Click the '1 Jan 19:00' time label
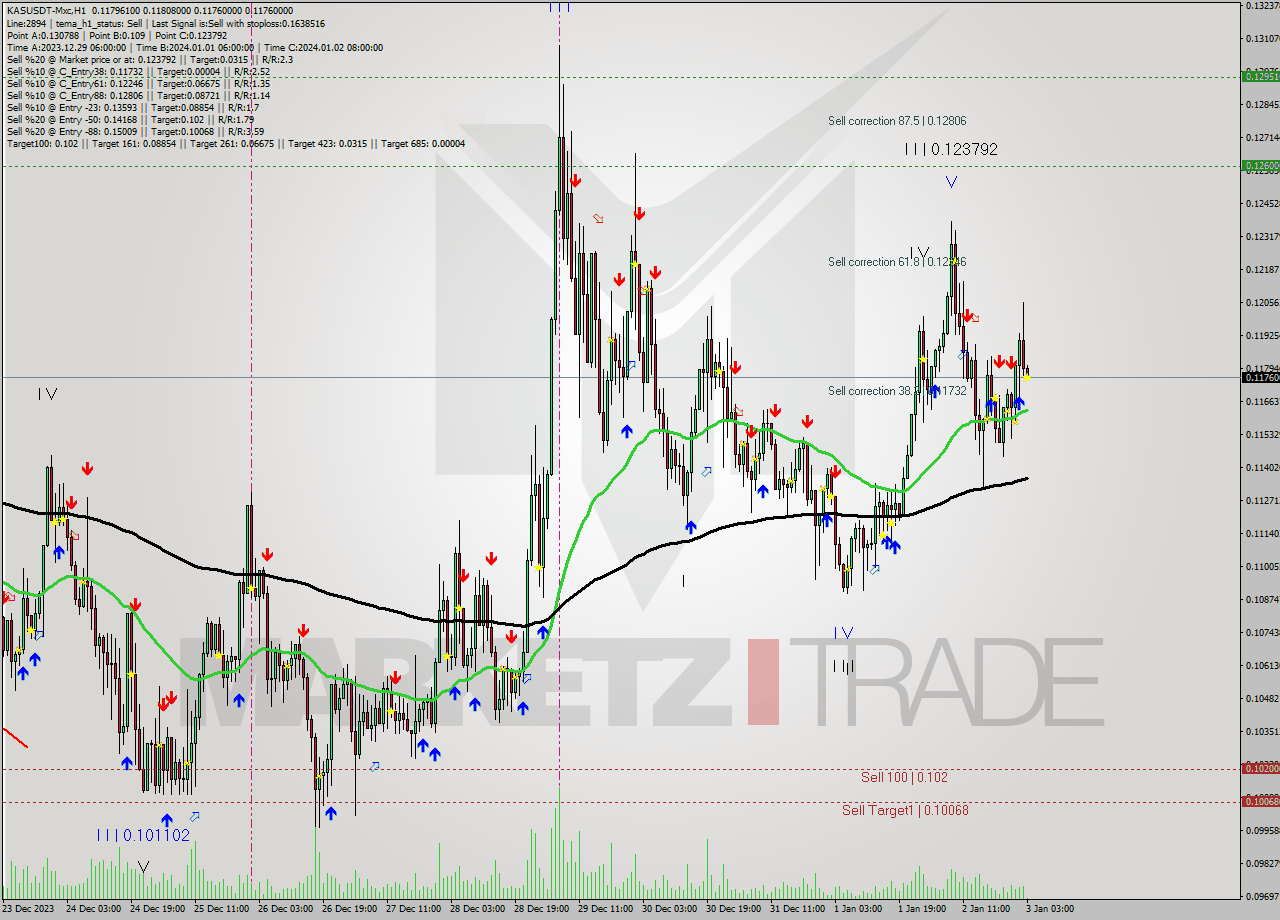The height and width of the screenshot is (920, 1280). coord(923,909)
